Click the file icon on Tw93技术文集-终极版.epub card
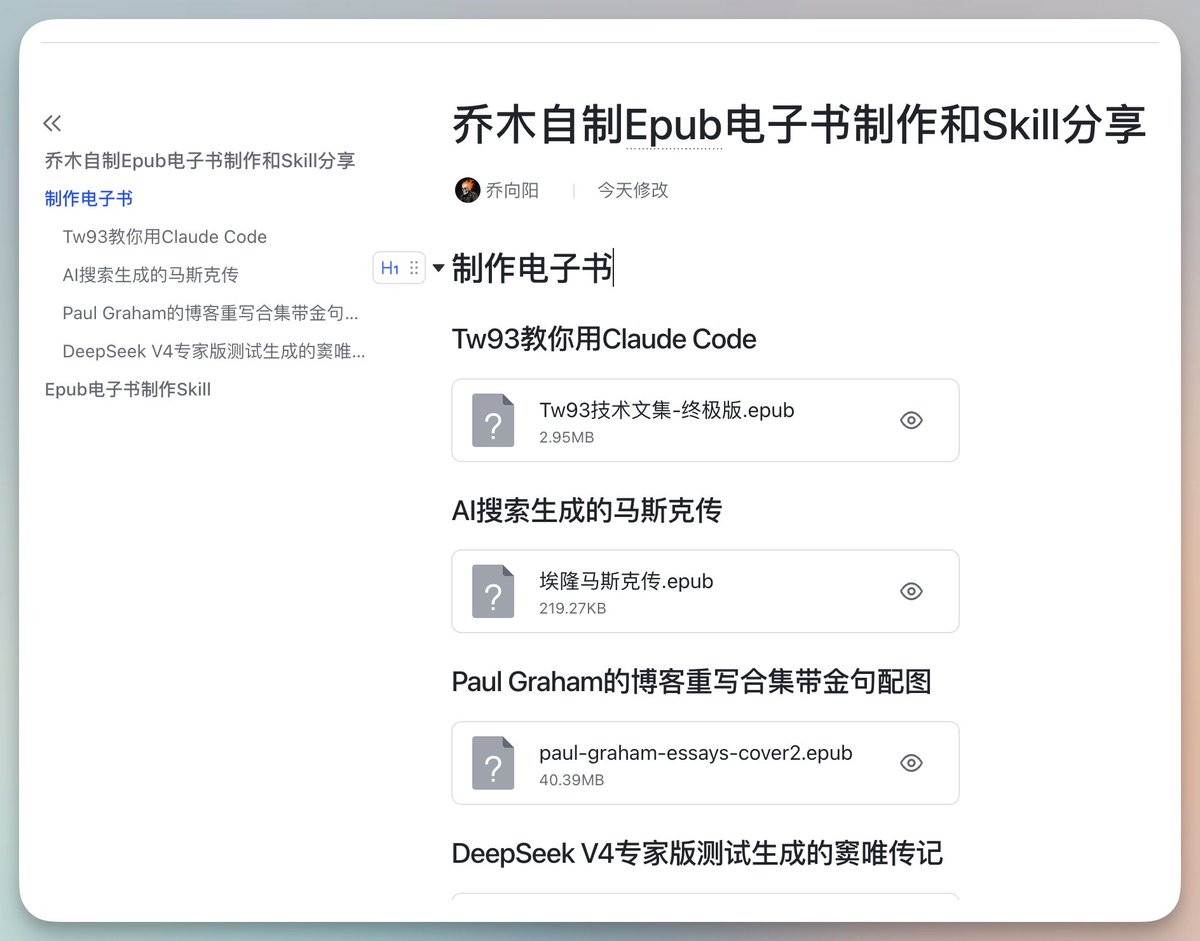Viewport: 1200px width, 941px height. tap(492, 420)
